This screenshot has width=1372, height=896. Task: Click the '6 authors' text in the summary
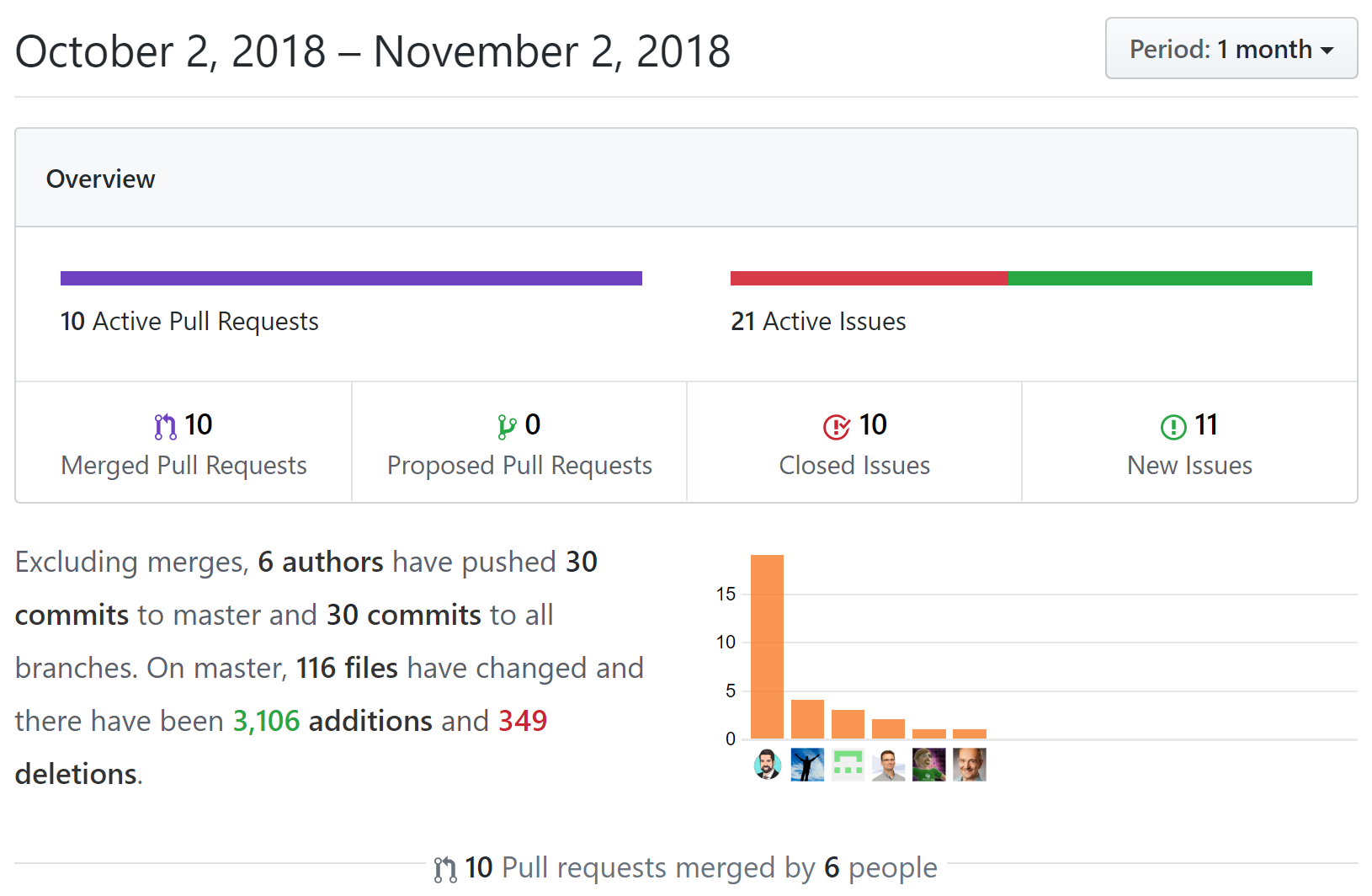321,562
